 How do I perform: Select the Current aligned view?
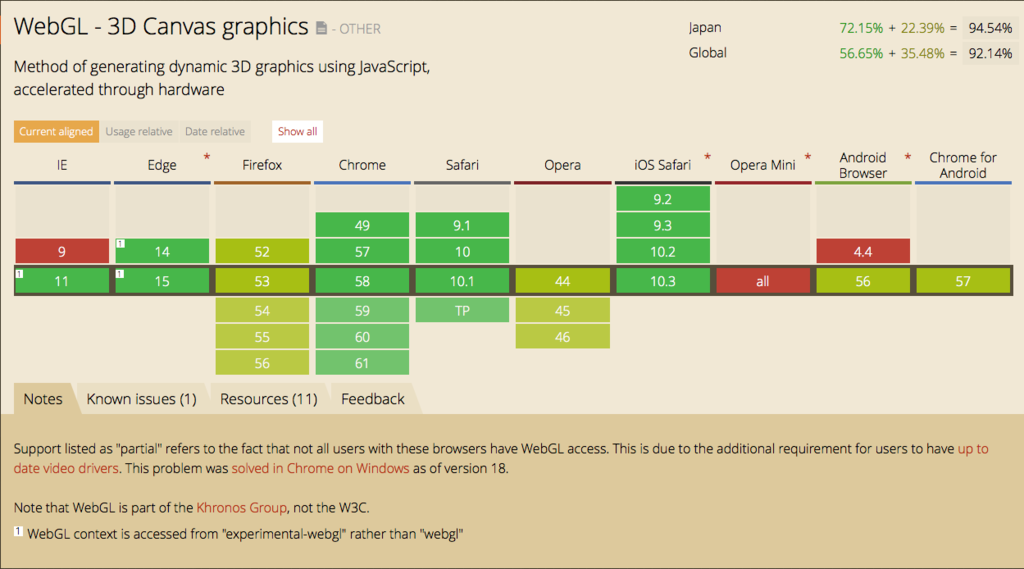[56, 131]
